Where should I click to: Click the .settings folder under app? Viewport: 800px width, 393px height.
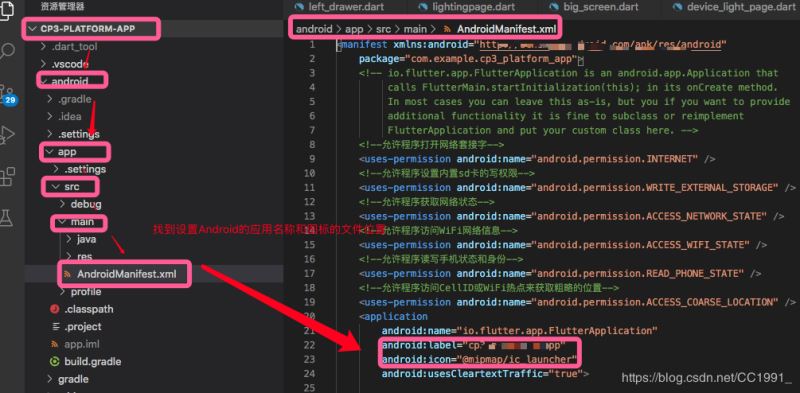pos(85,169)
